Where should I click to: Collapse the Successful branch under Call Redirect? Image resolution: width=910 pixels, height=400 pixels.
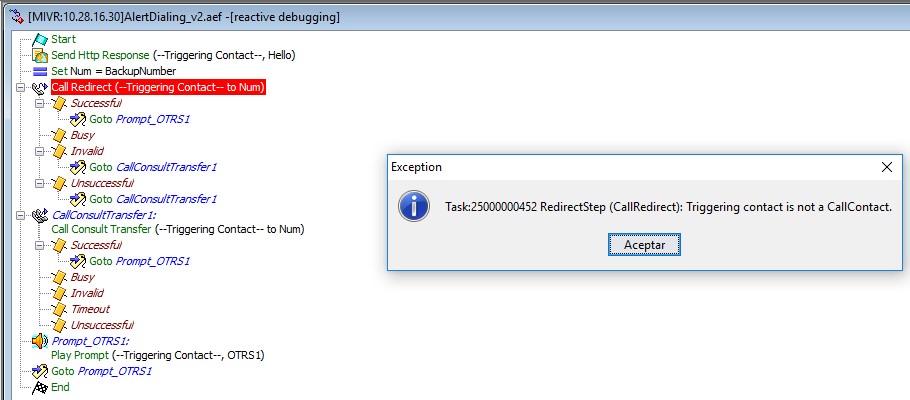[x=40, y=103]
